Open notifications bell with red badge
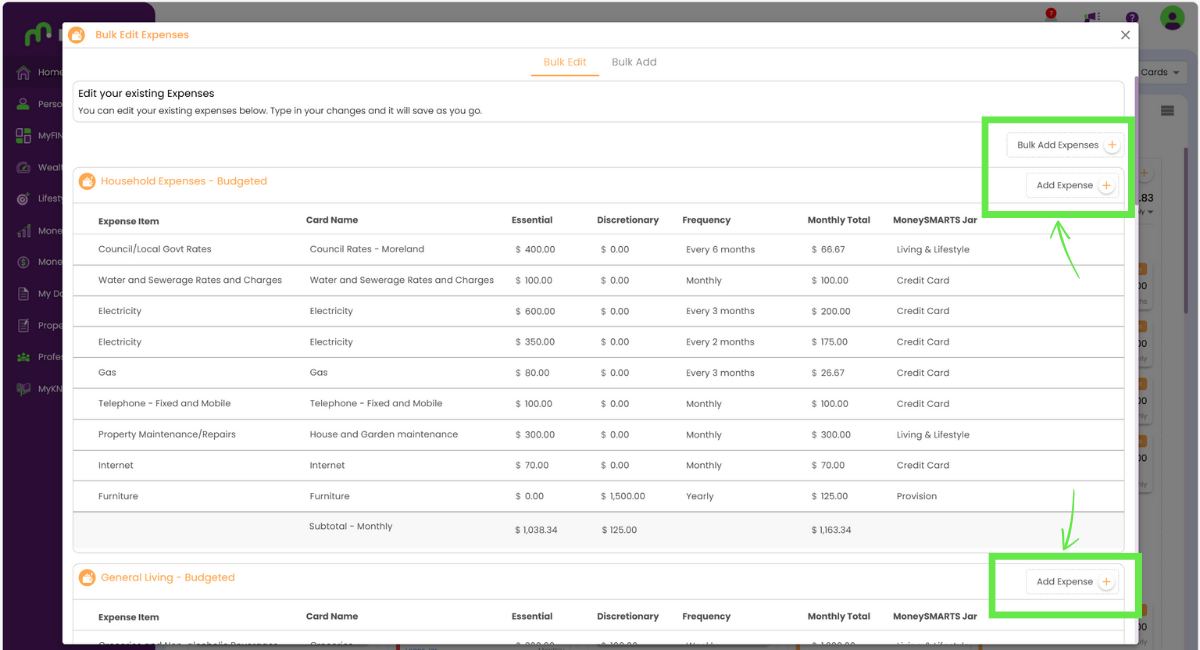The image size is (1200, 650). click(1051, 16)
